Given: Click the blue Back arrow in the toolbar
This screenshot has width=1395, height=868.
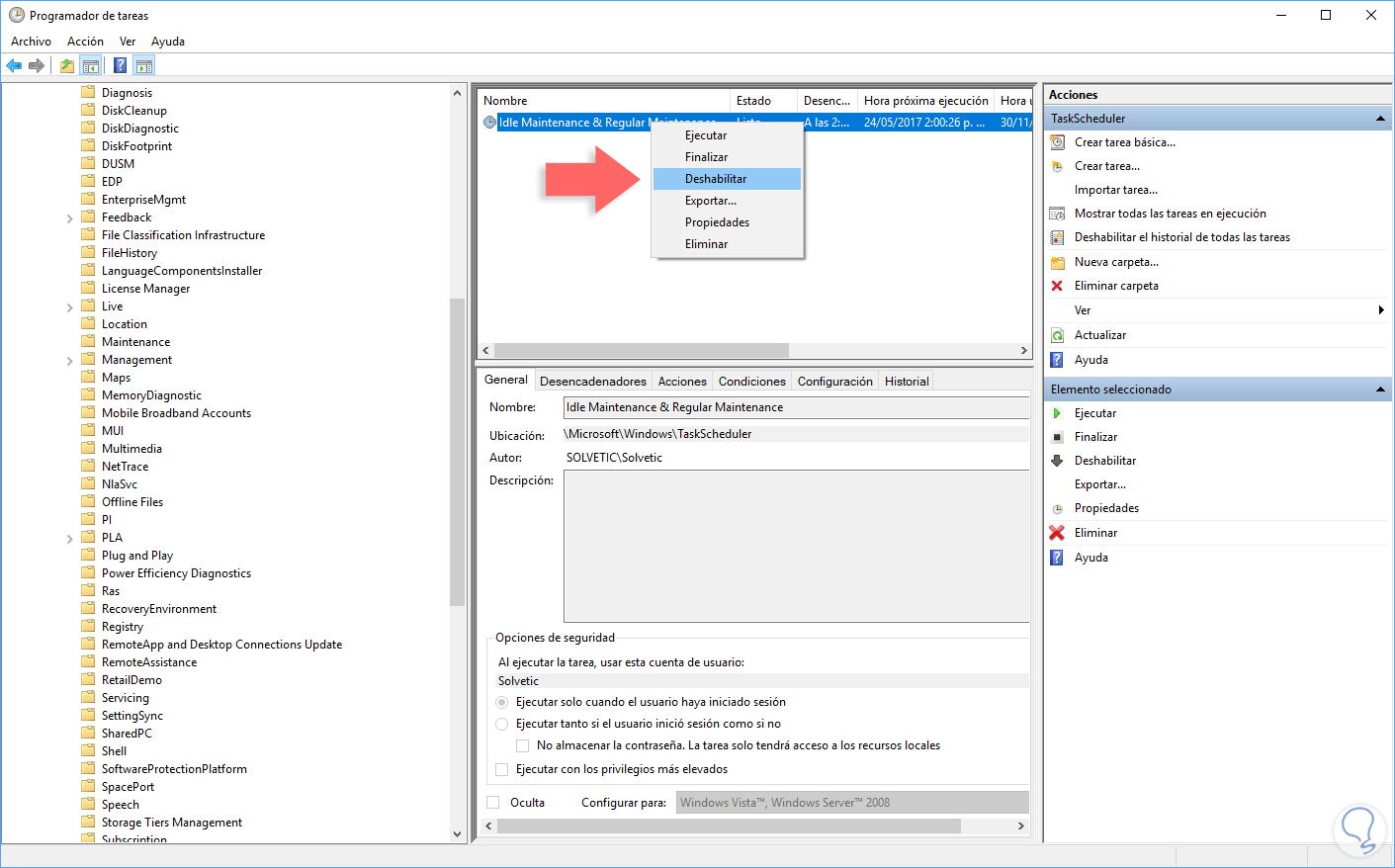Looking at the screenshot, I should [14, 66].
